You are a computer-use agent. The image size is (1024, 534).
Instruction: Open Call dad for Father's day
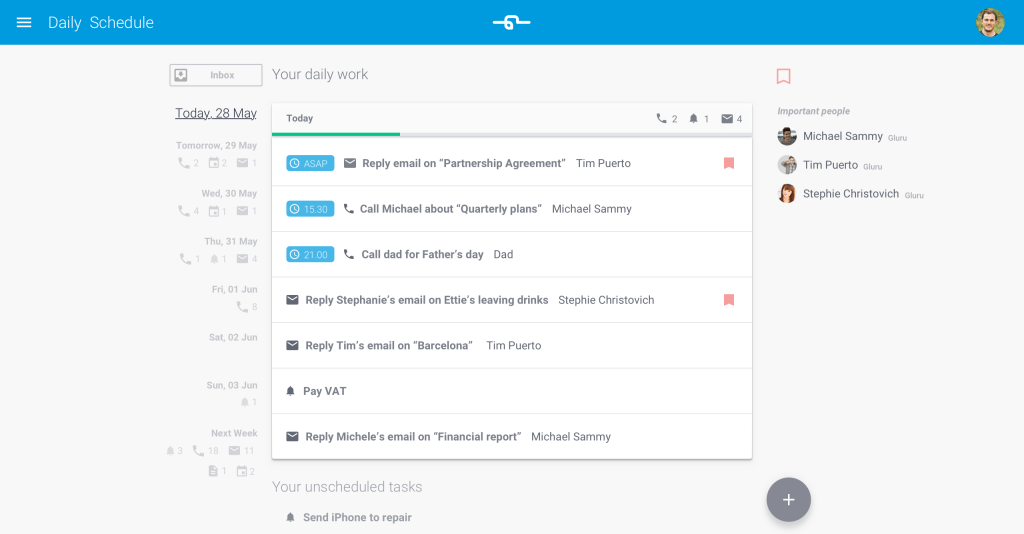click(x=423, y=255)
